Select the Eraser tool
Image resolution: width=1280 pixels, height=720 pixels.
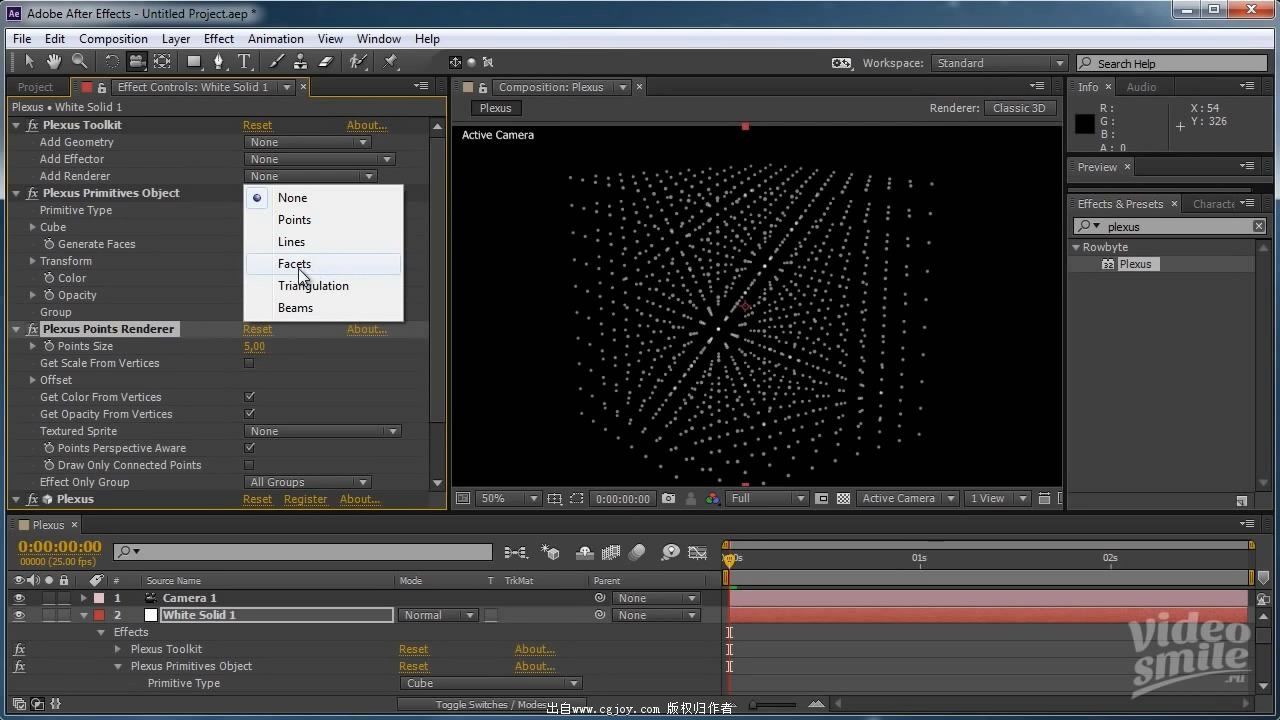click(326, 62)
